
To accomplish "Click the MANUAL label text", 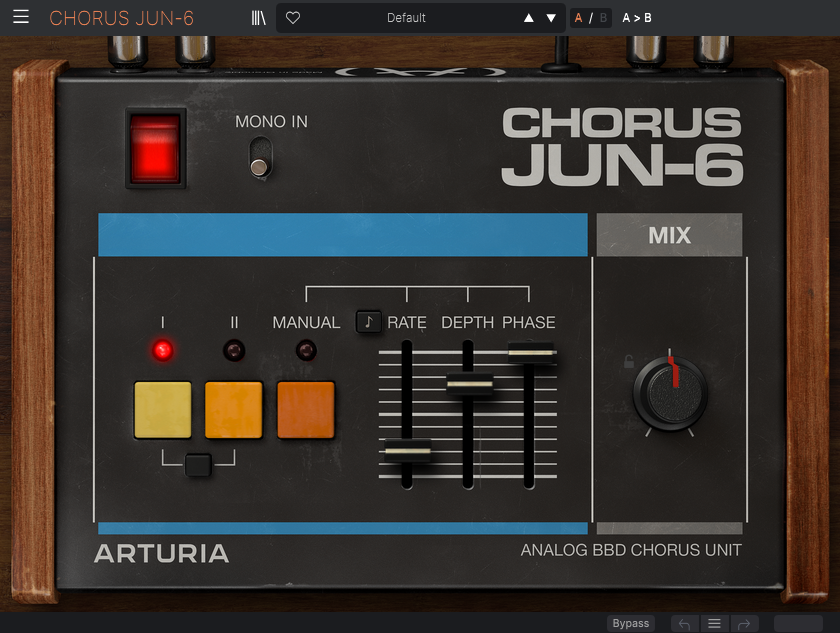I will (x=306, y=322).
